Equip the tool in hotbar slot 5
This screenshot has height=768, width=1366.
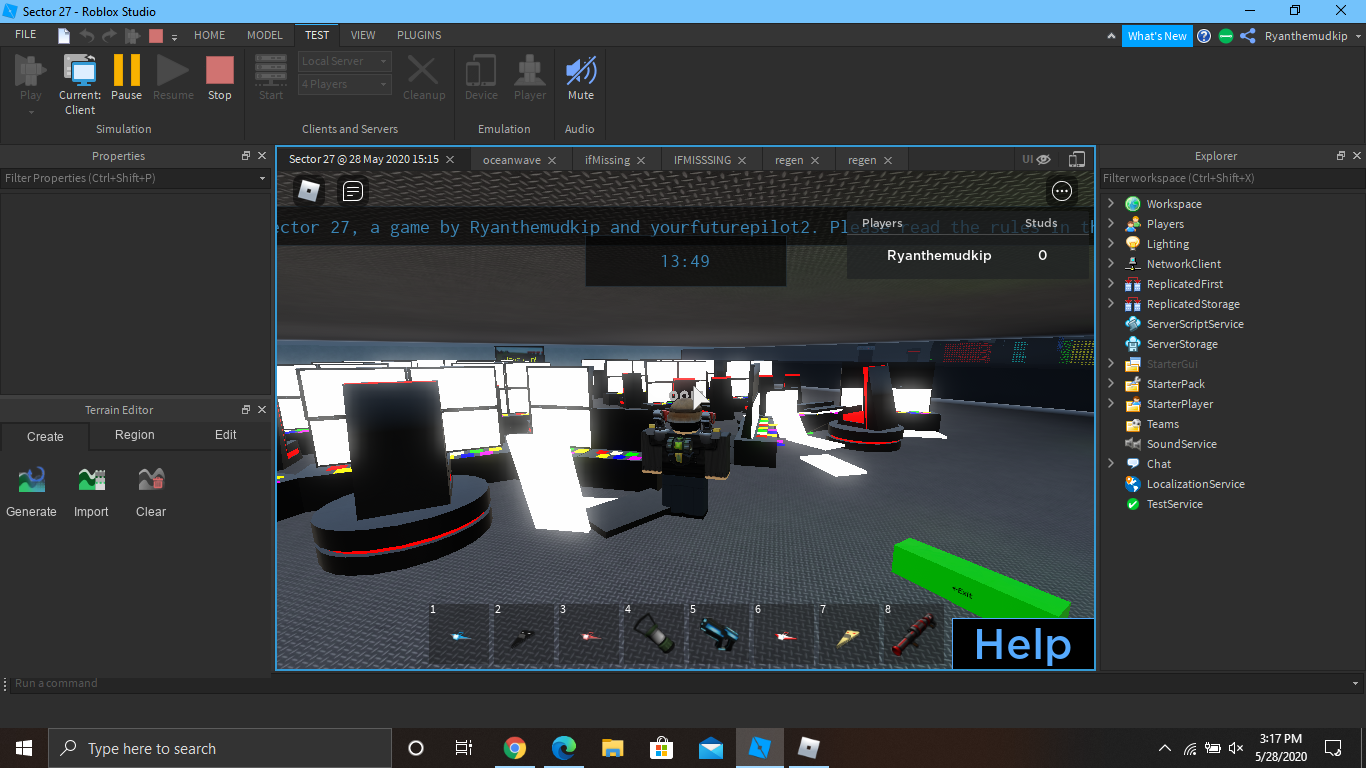coord(720,634)
